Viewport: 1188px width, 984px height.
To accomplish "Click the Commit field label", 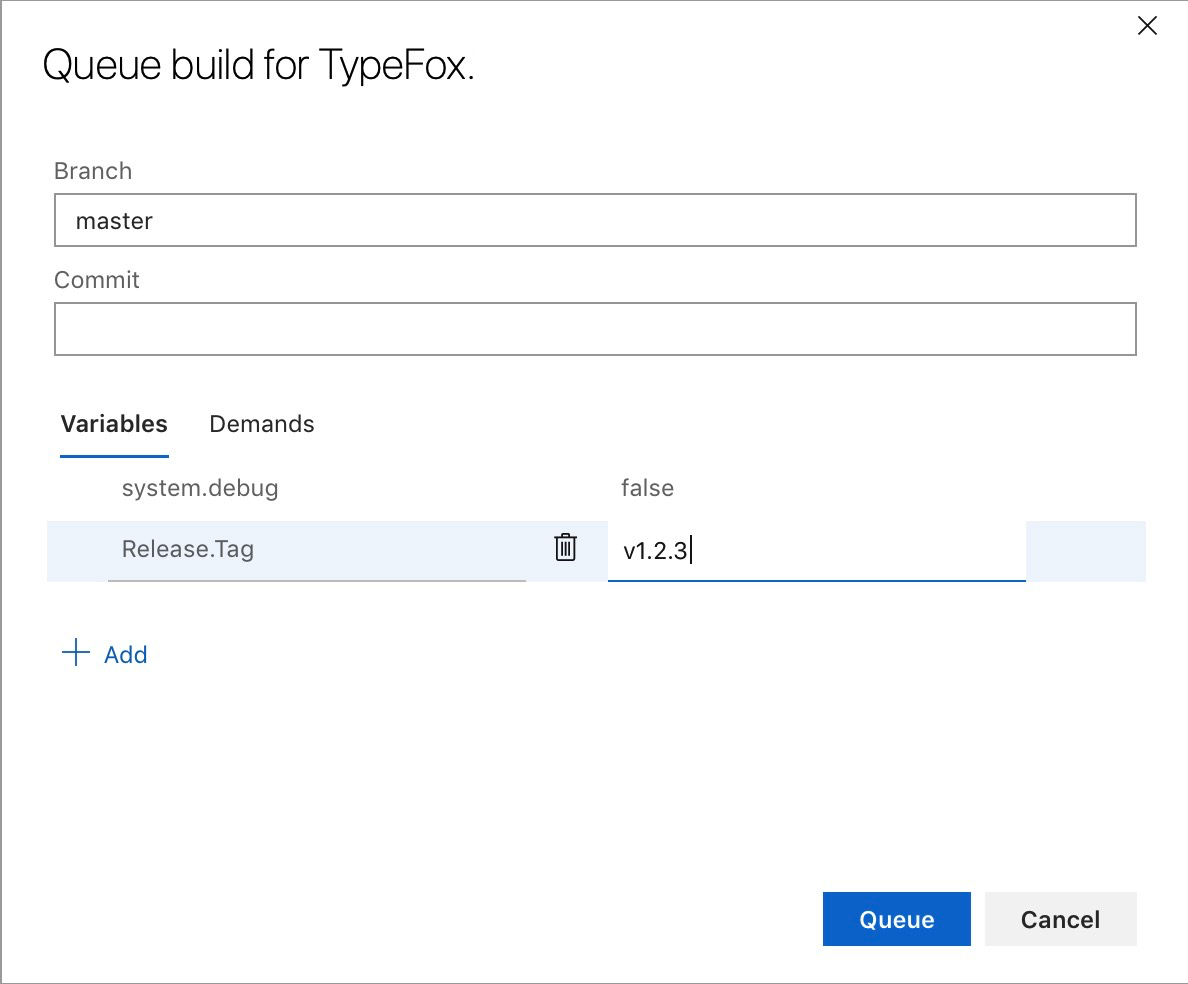I will [x=97, y=280].
